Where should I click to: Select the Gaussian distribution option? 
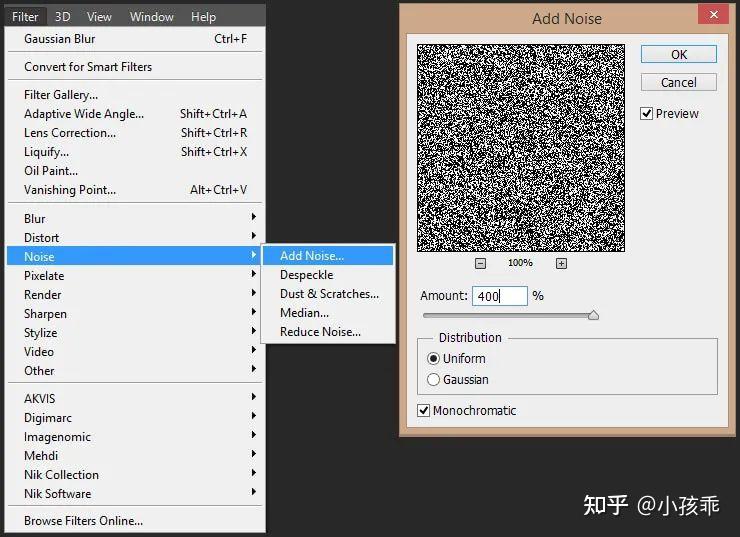point(433,379)
